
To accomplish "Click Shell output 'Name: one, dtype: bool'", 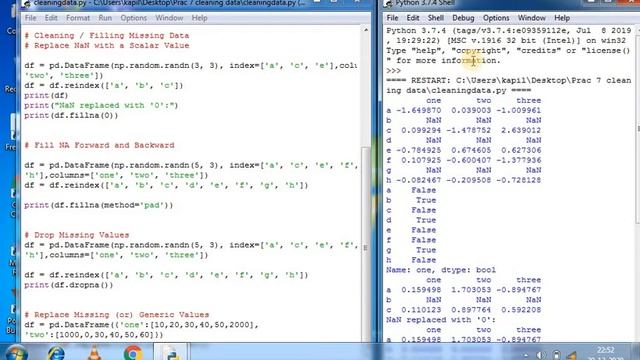I will (x=441, y=270).
